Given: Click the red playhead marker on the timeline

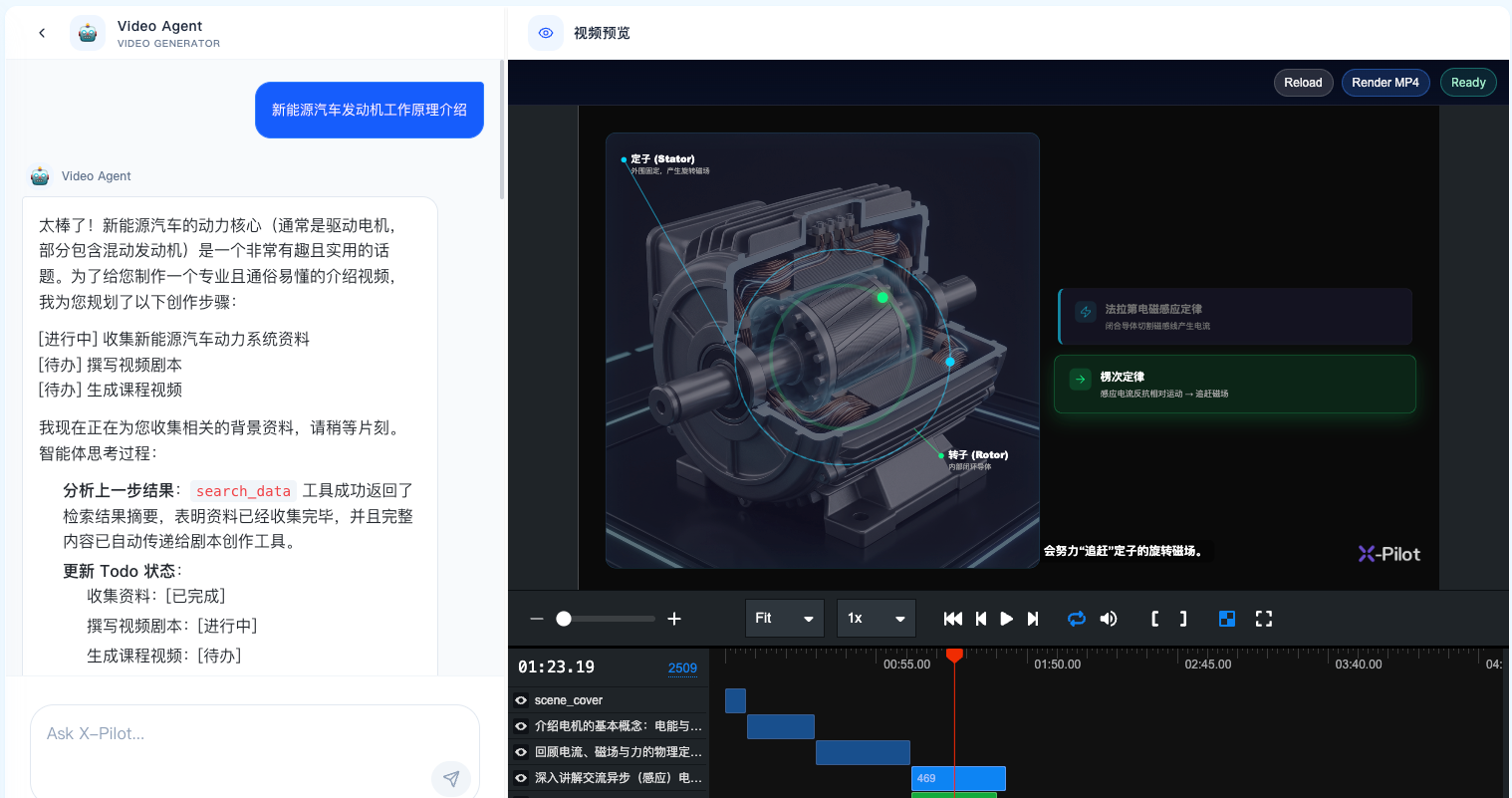Looking at the screenshot, I should (954, 656).
